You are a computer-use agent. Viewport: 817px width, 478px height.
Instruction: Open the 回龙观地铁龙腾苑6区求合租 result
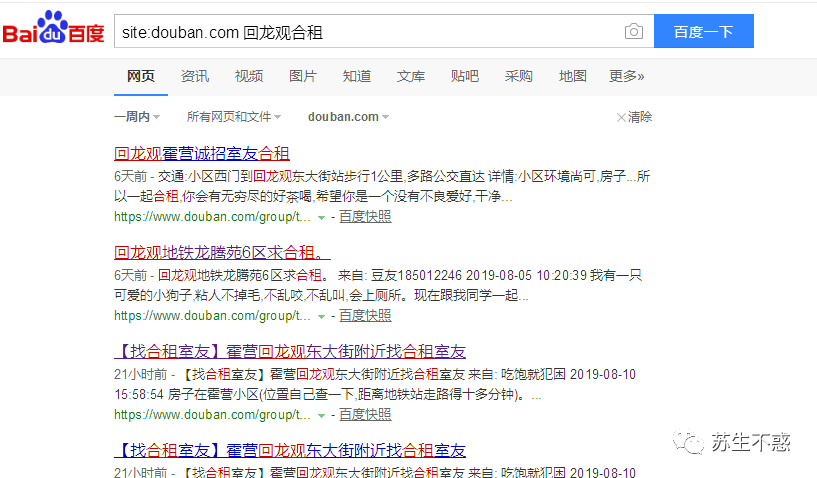click(x=222, y=253)
